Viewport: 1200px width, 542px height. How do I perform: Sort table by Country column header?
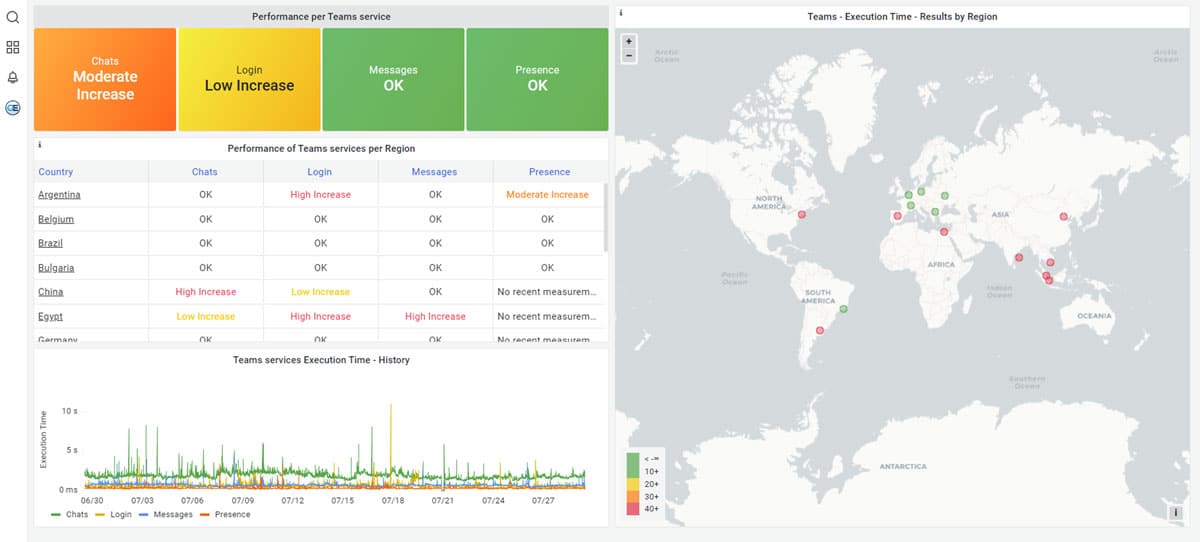(56, 172)
